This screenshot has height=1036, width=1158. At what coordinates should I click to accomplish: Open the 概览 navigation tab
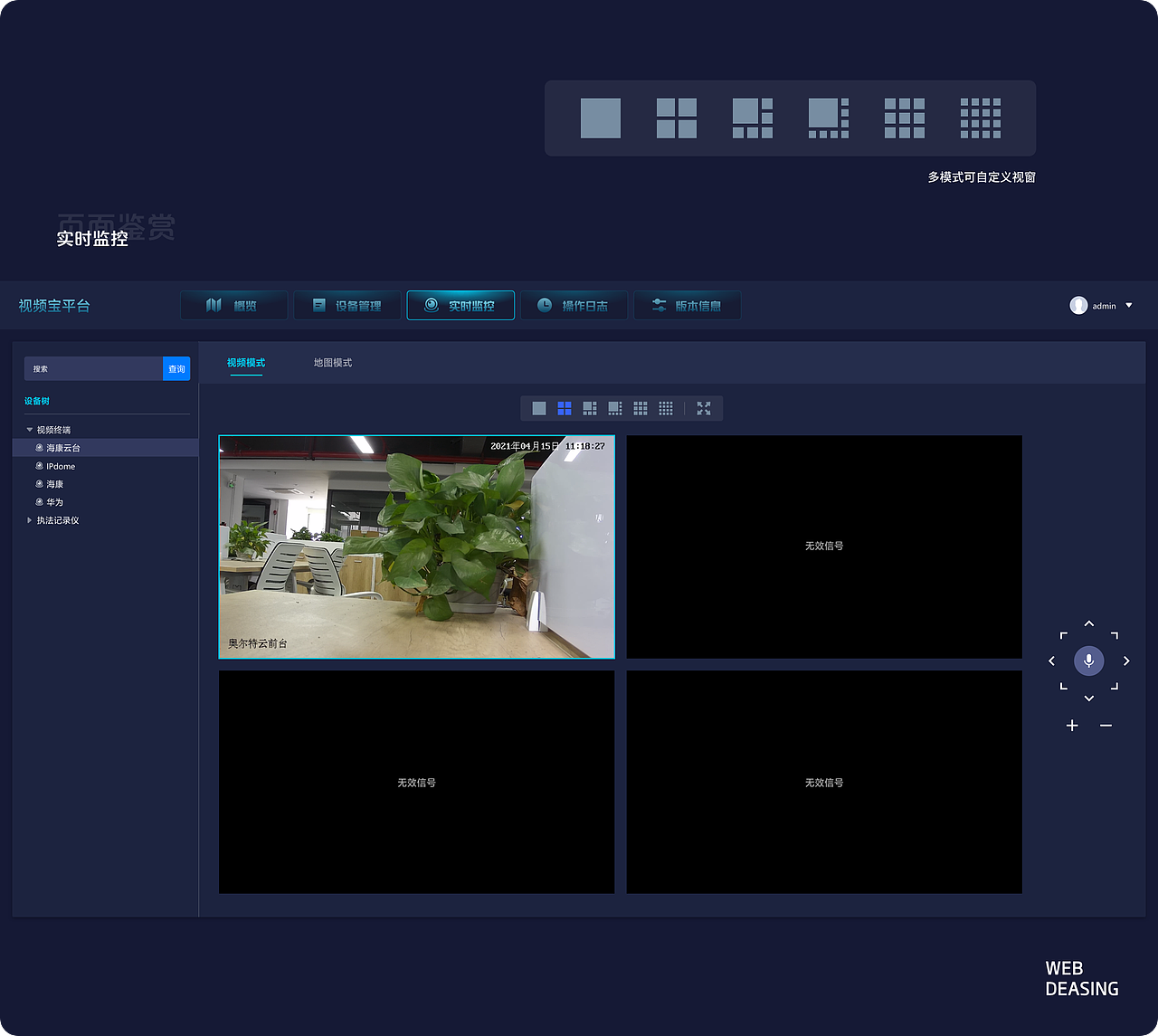tap(234, 306)
